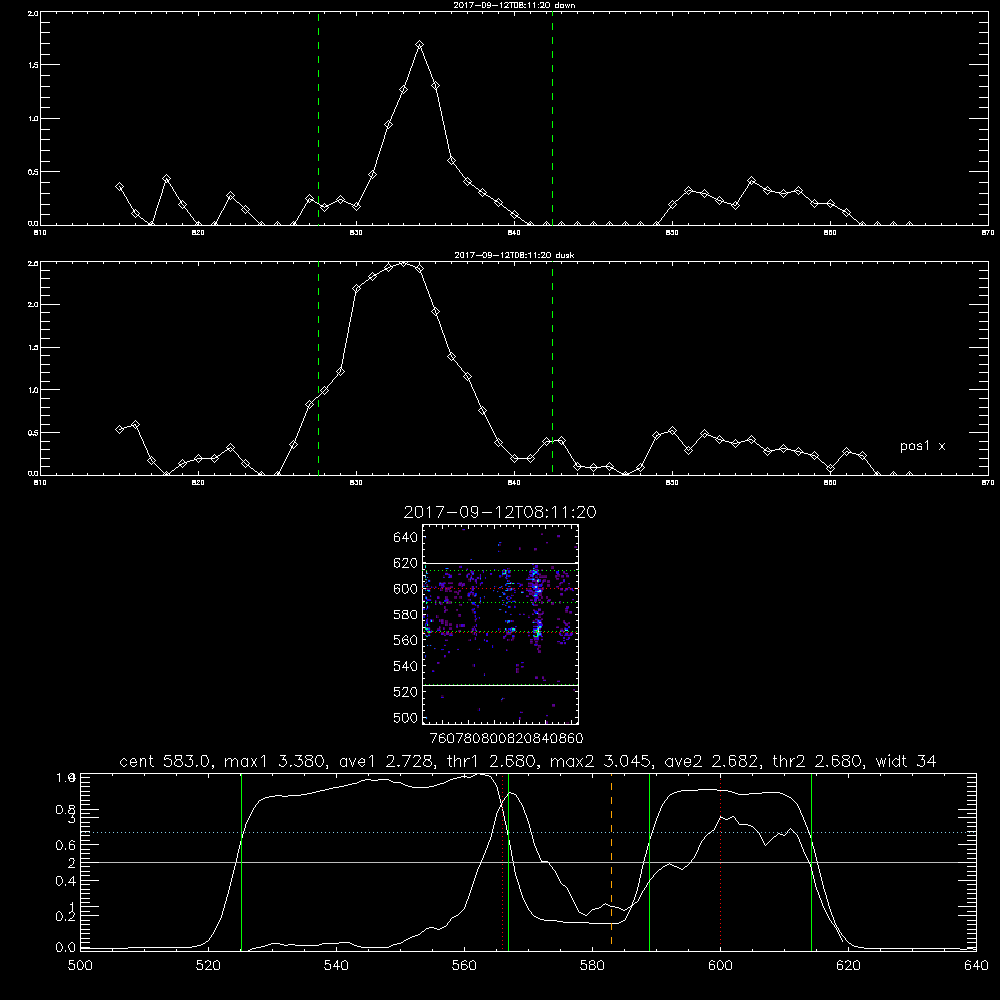The image size is (1000, 1000).
Task: Click the x-axis label 830 under the dawn plot
Action: (x=356, y=233)
